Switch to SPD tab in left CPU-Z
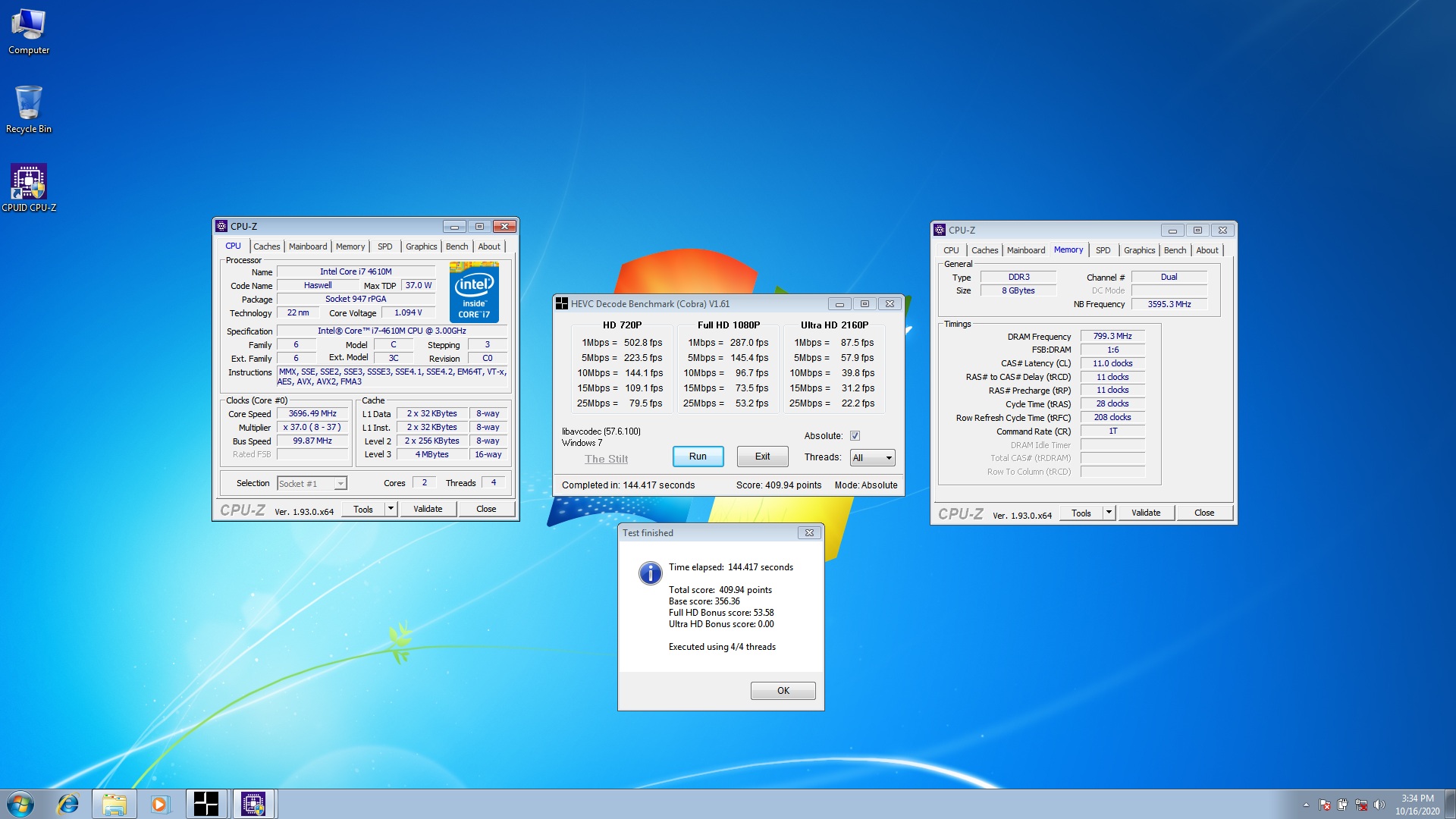The image size is (1456, 819). tap(385, 246)
